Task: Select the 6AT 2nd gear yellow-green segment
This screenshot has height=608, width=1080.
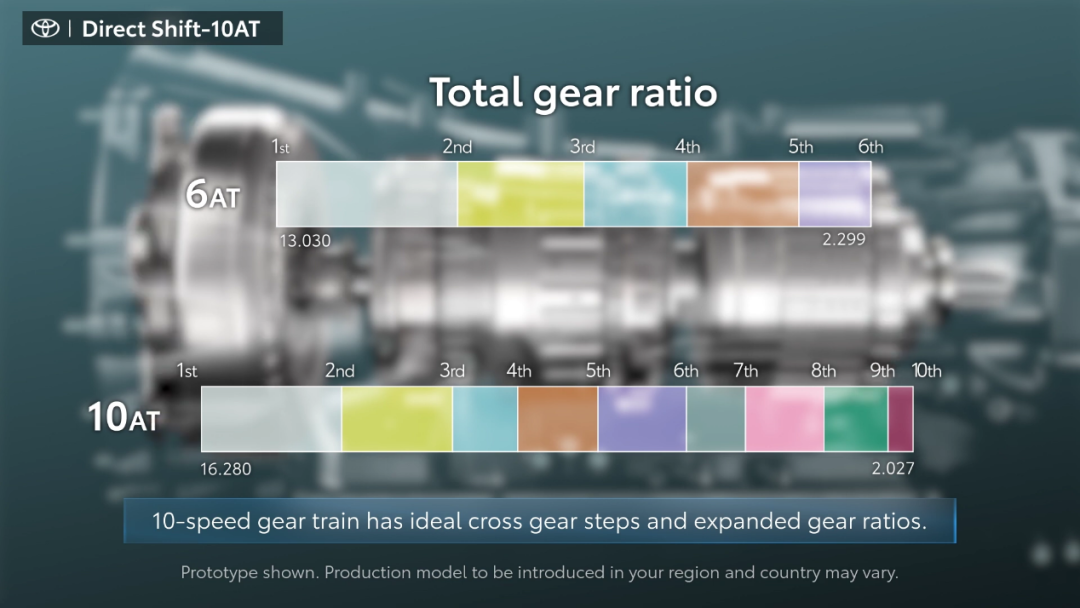Action: [521, 194]
